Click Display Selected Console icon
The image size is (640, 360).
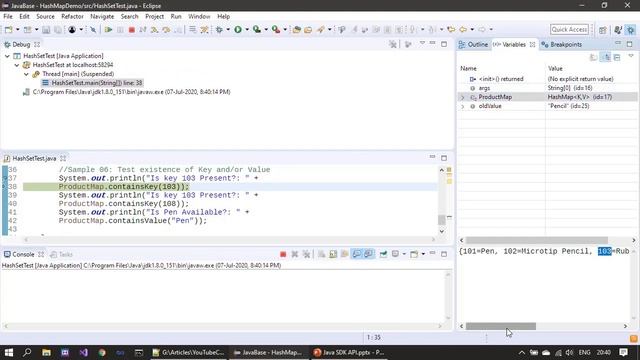point(395,254)
